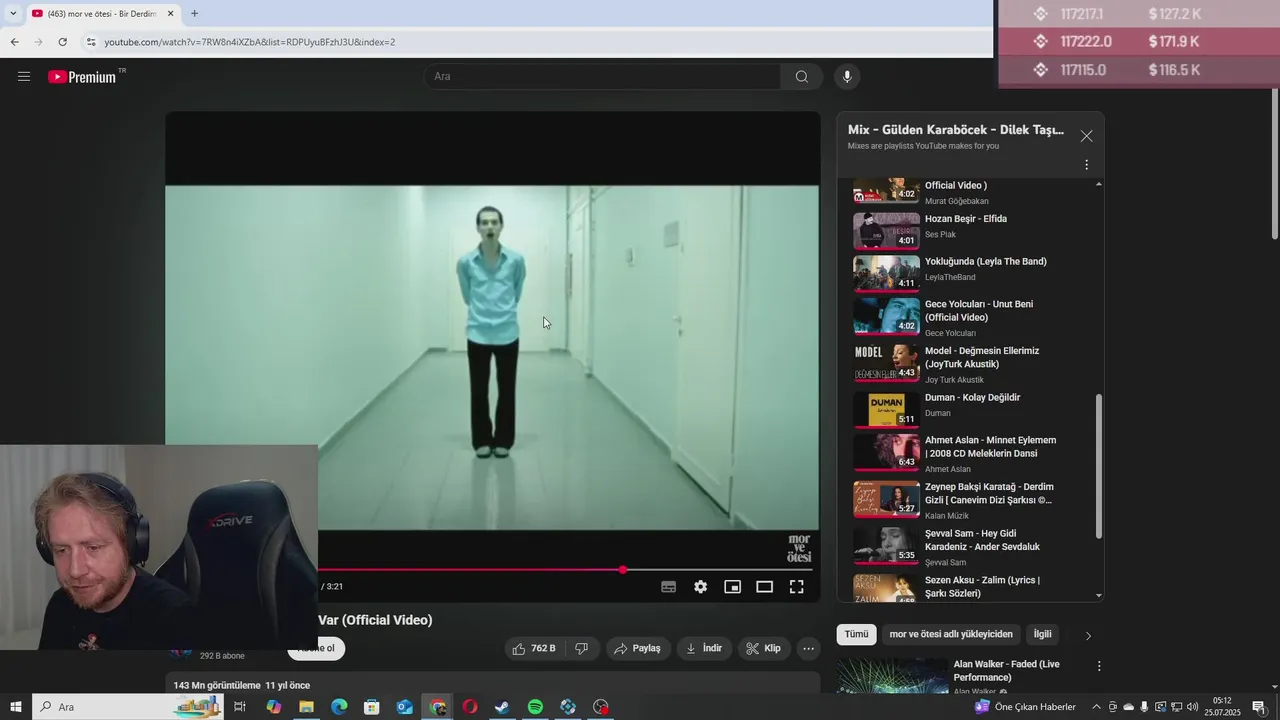Enter full screen video mode

coord(797,587)
